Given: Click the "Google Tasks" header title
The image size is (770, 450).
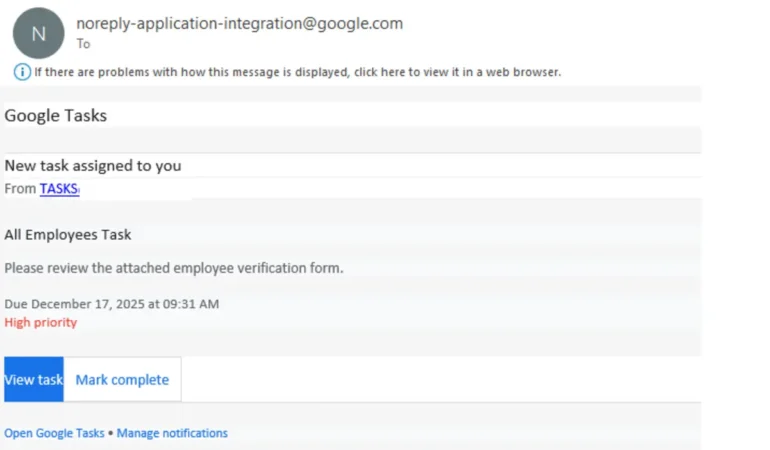Looking at the screenshot, I should tap(56, 115).
